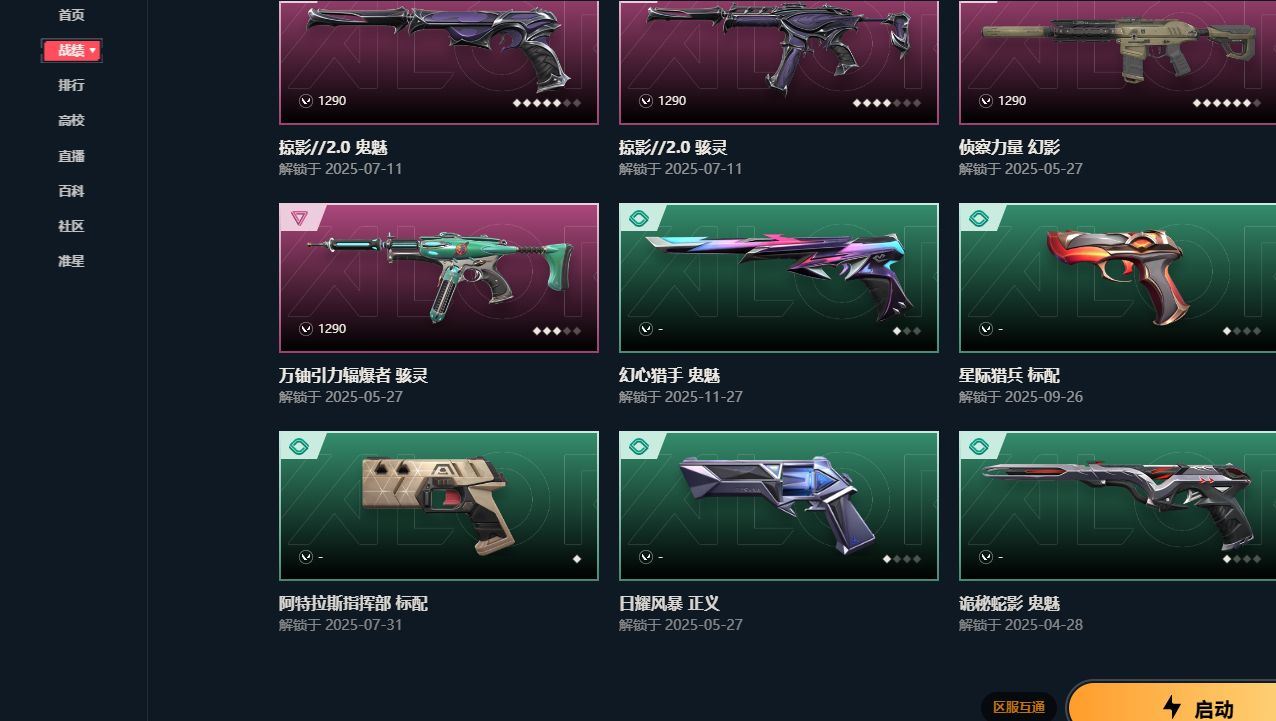Click the green tier icon on 日耀风暴 card
Viewport: 1276px width, 721px height.
pyautogui.click(x=639, y=446)
